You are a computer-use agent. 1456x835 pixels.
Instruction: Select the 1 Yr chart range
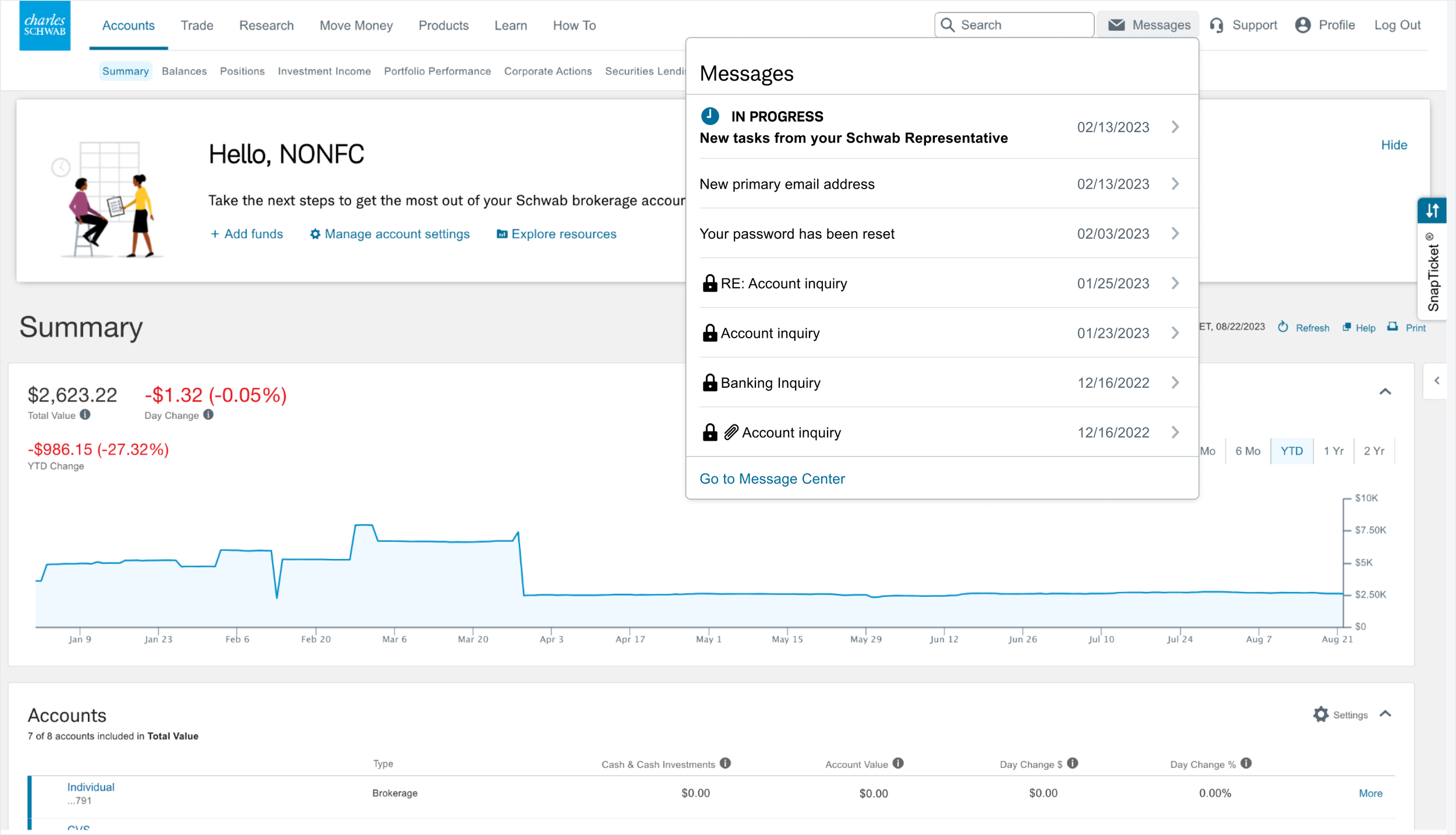click(x=1333, y=451)
